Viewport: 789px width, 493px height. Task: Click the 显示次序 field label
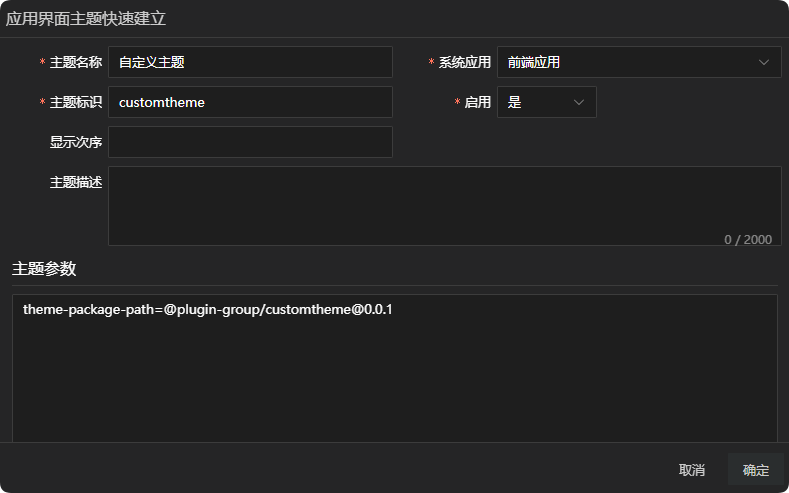76,142
